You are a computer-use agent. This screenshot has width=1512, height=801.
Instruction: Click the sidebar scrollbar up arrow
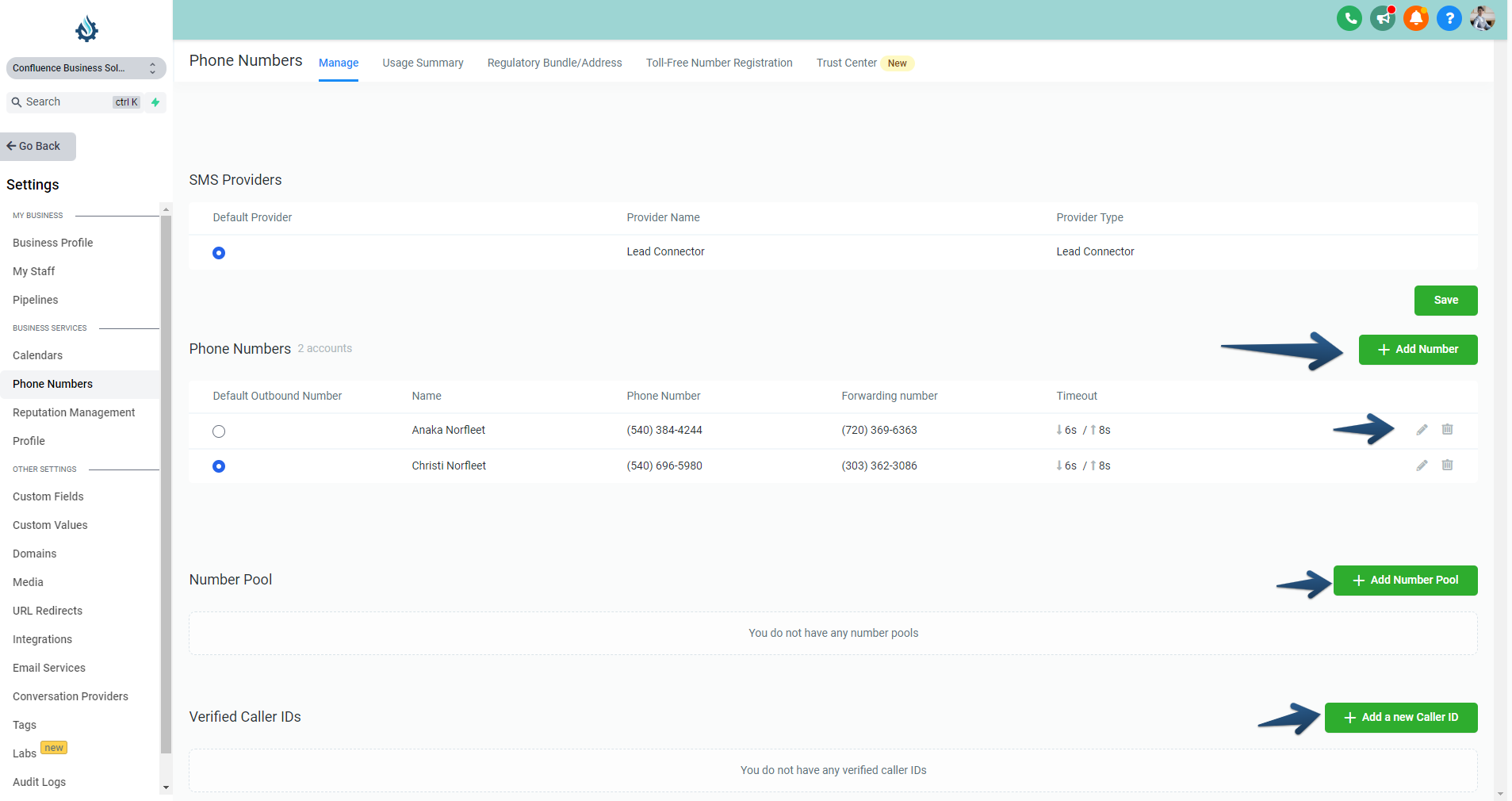pos(166,209)
